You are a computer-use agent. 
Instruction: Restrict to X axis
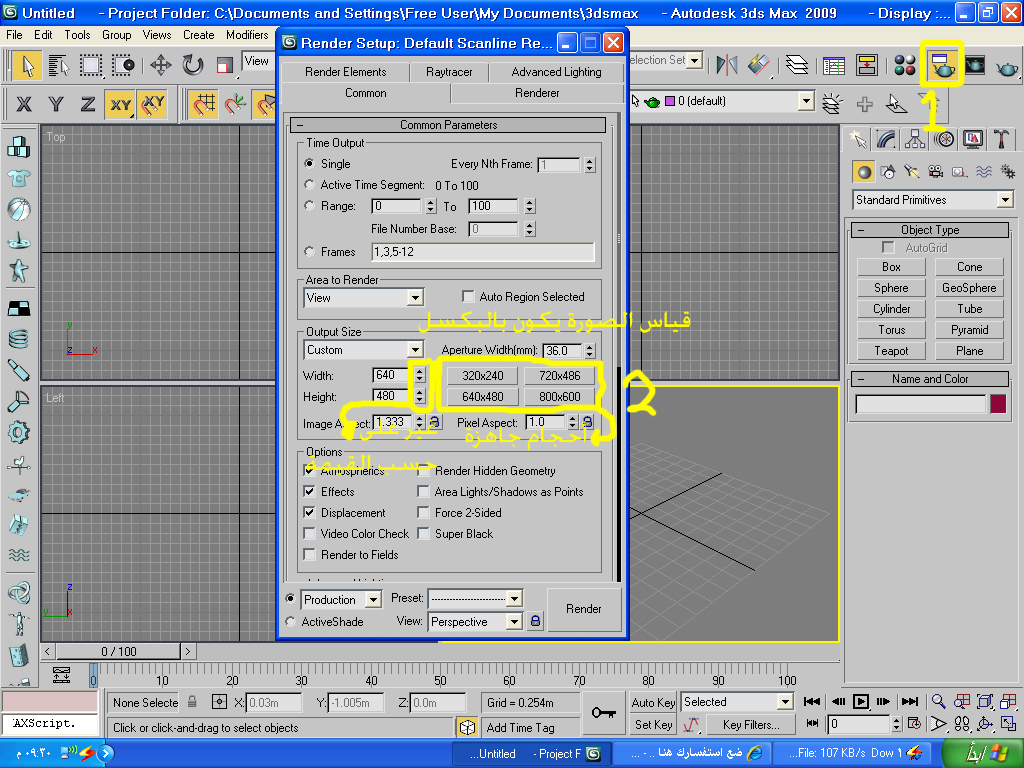[24, 104]
